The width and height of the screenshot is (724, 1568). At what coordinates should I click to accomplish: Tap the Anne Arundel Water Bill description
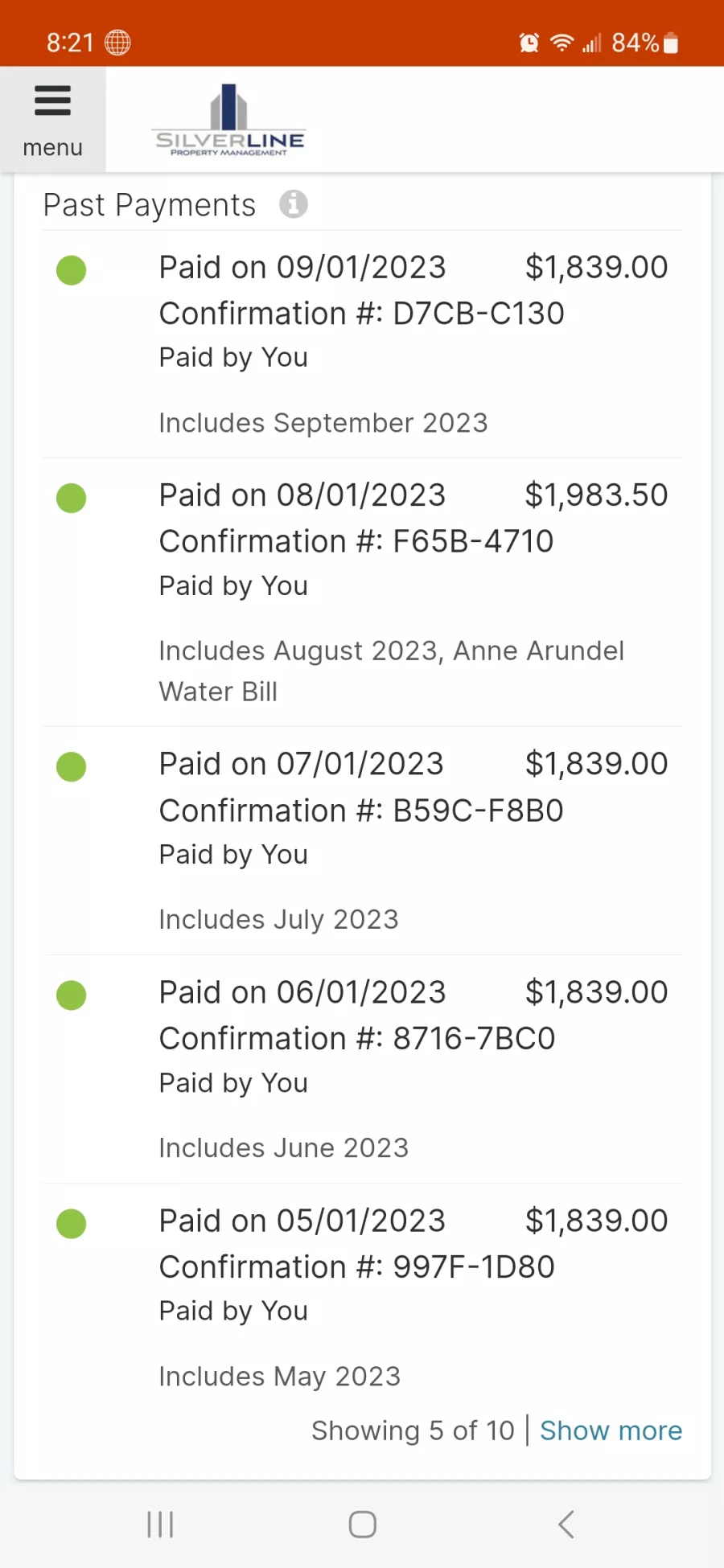[391, 671]
